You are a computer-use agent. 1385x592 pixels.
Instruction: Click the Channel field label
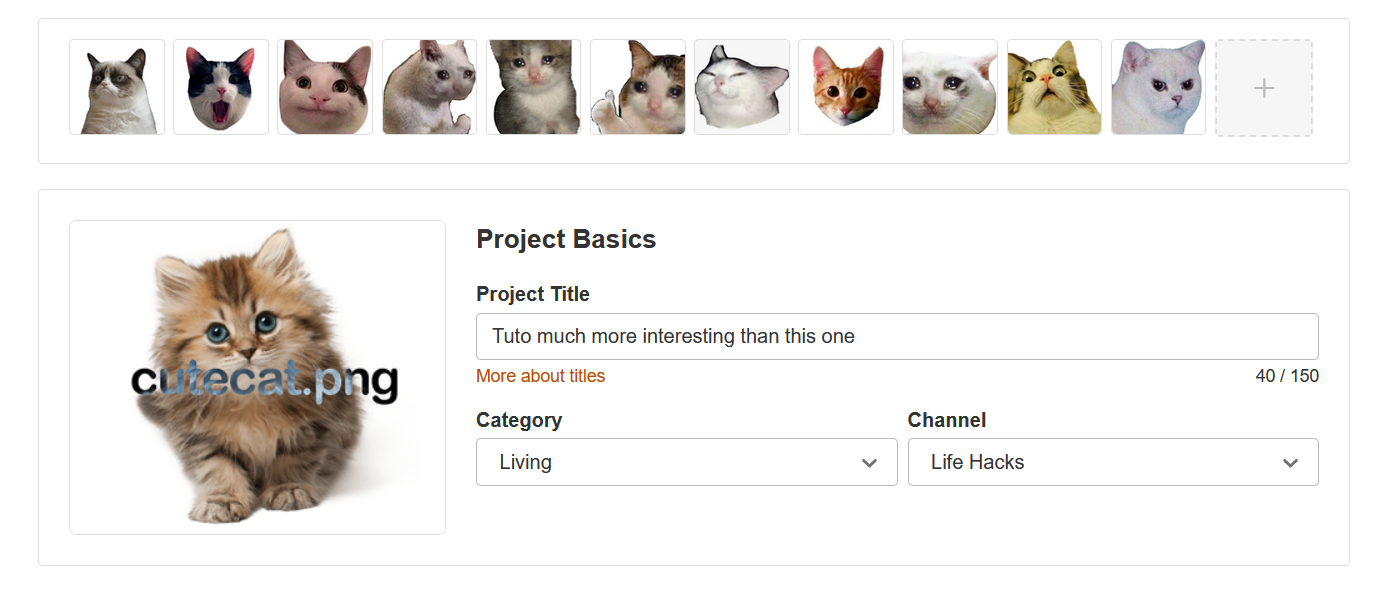click(x=946, y=420)
